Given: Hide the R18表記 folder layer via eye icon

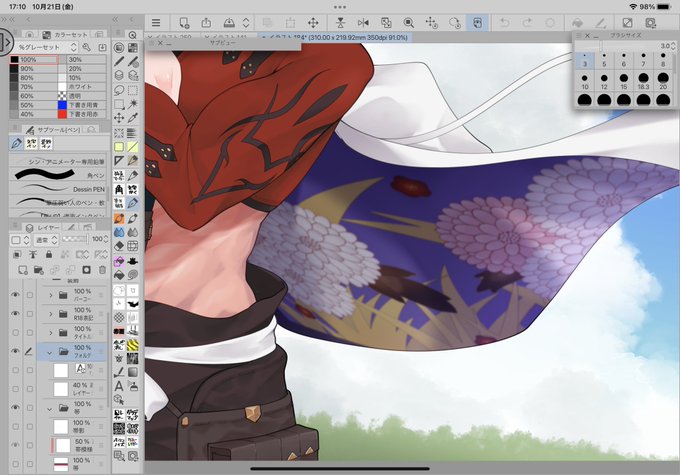Looking at the screenshot, I should point(16,314).
